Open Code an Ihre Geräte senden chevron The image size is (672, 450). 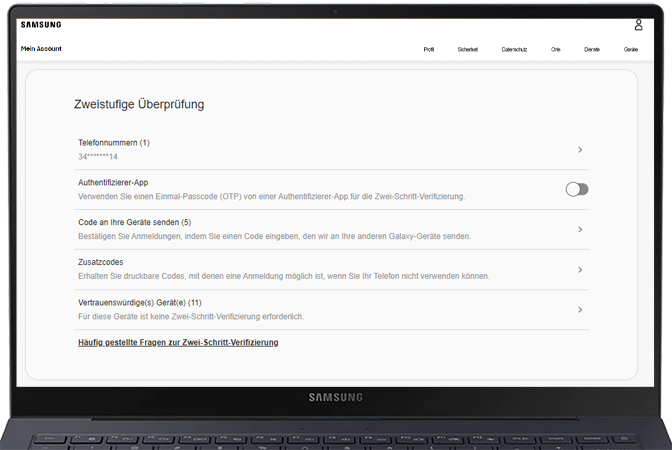[x=580, y=230]
